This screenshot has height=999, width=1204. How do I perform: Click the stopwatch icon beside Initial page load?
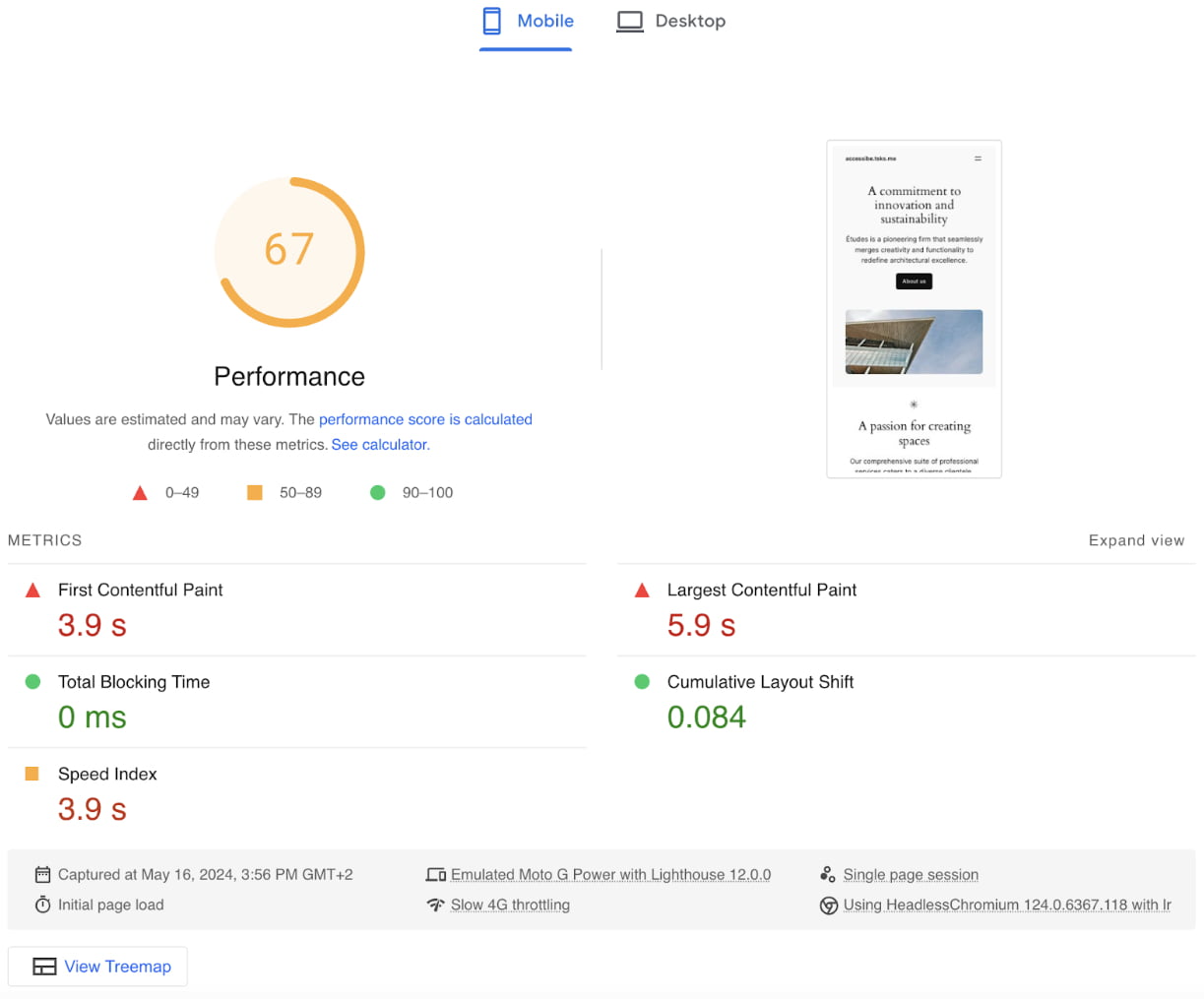[x=42, y=905]
